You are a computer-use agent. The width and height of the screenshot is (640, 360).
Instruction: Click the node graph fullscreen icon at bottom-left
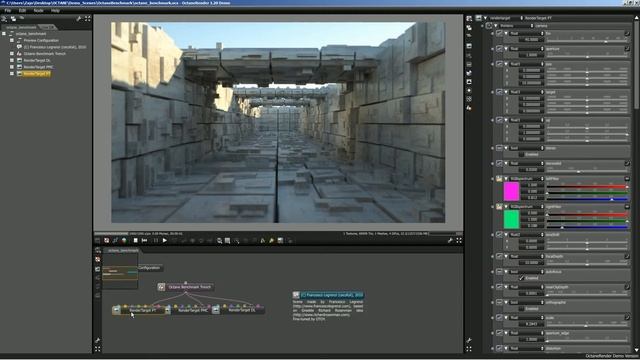(98, 349)
